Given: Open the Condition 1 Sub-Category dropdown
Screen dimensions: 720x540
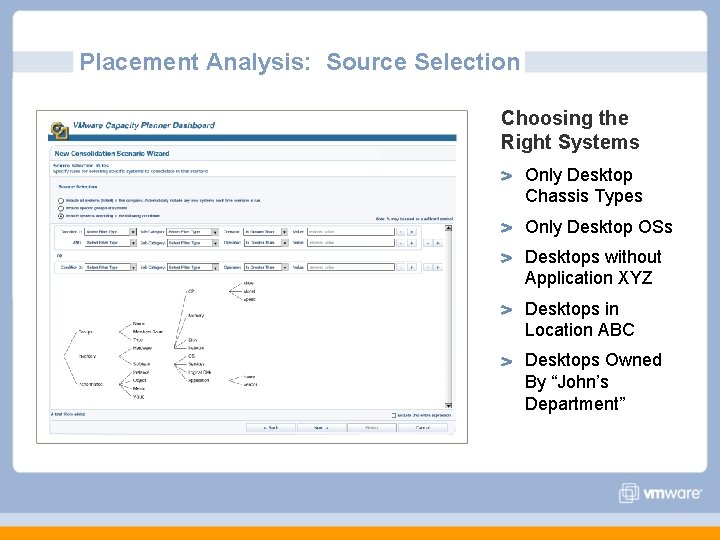Looking at the screenshot, I should [192, 232].
